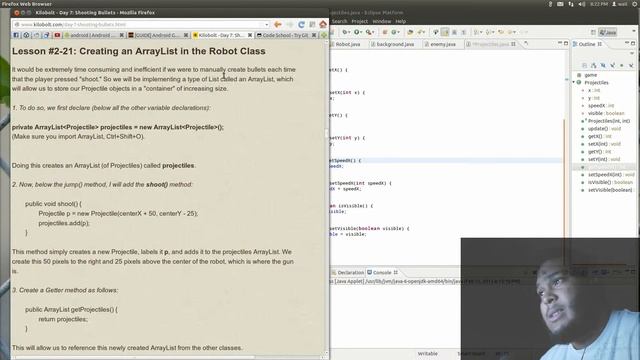The width and height of the screenshot is (640, 360).
Task: Toggle Mark Occurrences highlighted toolbar button
Action: 444,32
